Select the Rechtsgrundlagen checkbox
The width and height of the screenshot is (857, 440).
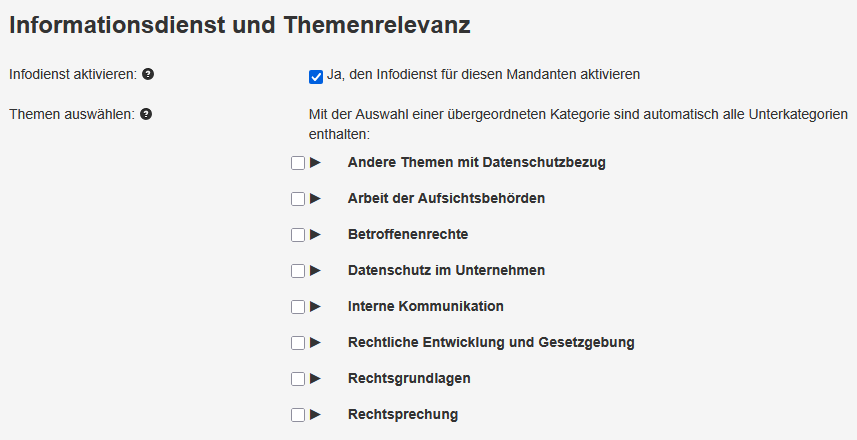pyautogui.click(x=298, y=379)
